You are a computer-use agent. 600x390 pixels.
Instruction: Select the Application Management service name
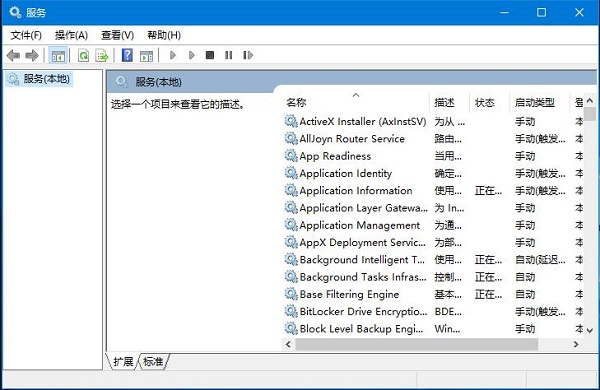(x=360, y=225)
